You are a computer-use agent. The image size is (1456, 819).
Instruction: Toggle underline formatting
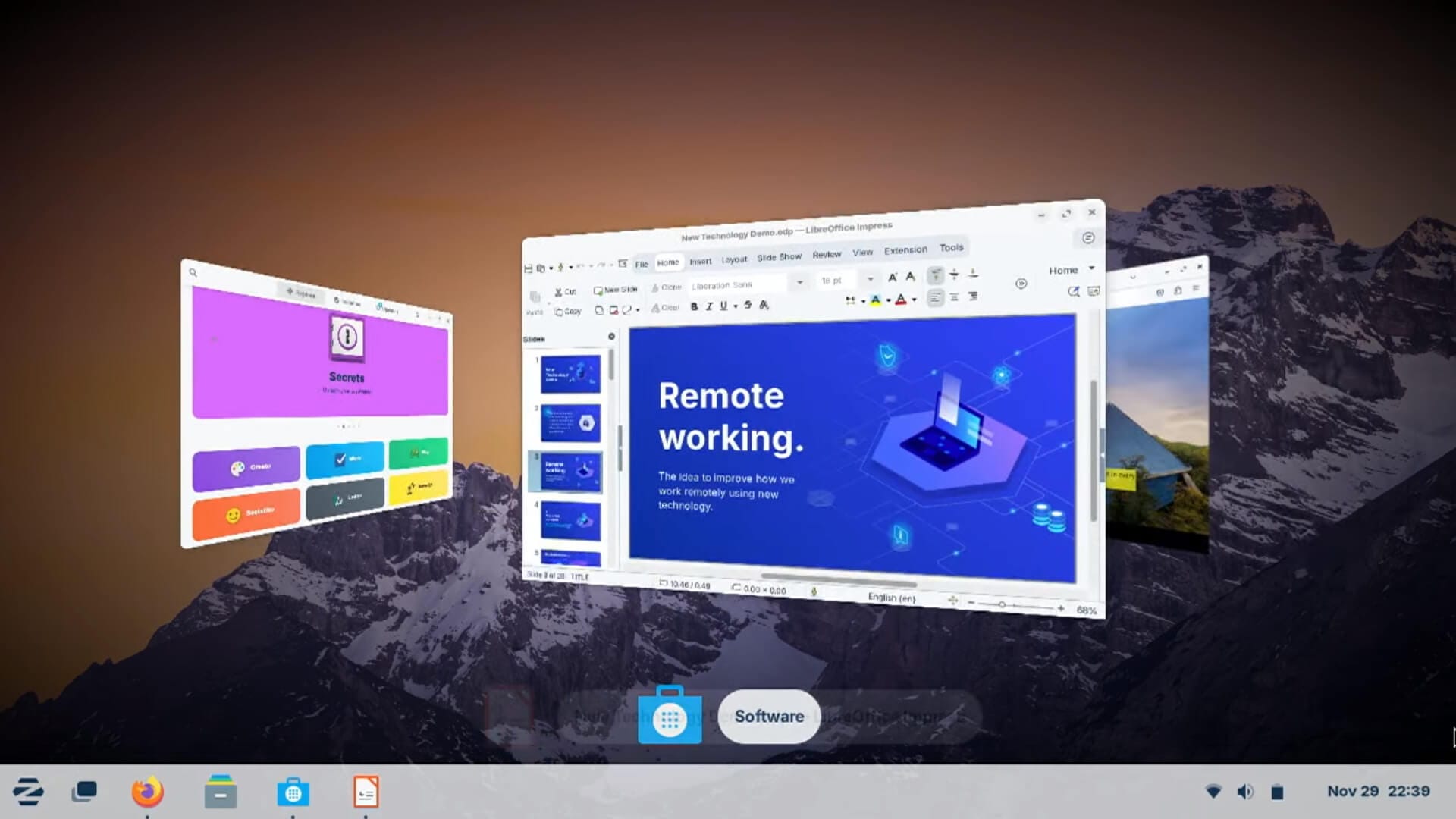[x=723, y=308]
